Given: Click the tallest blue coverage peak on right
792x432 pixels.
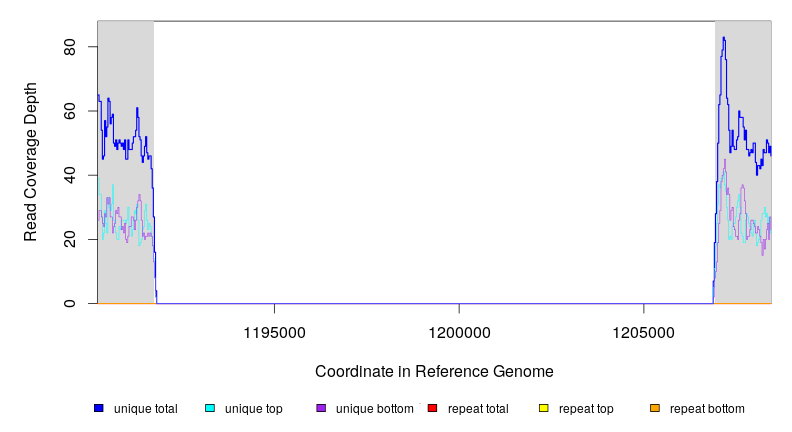Looking at the screenshot, I should pos(723,40).
